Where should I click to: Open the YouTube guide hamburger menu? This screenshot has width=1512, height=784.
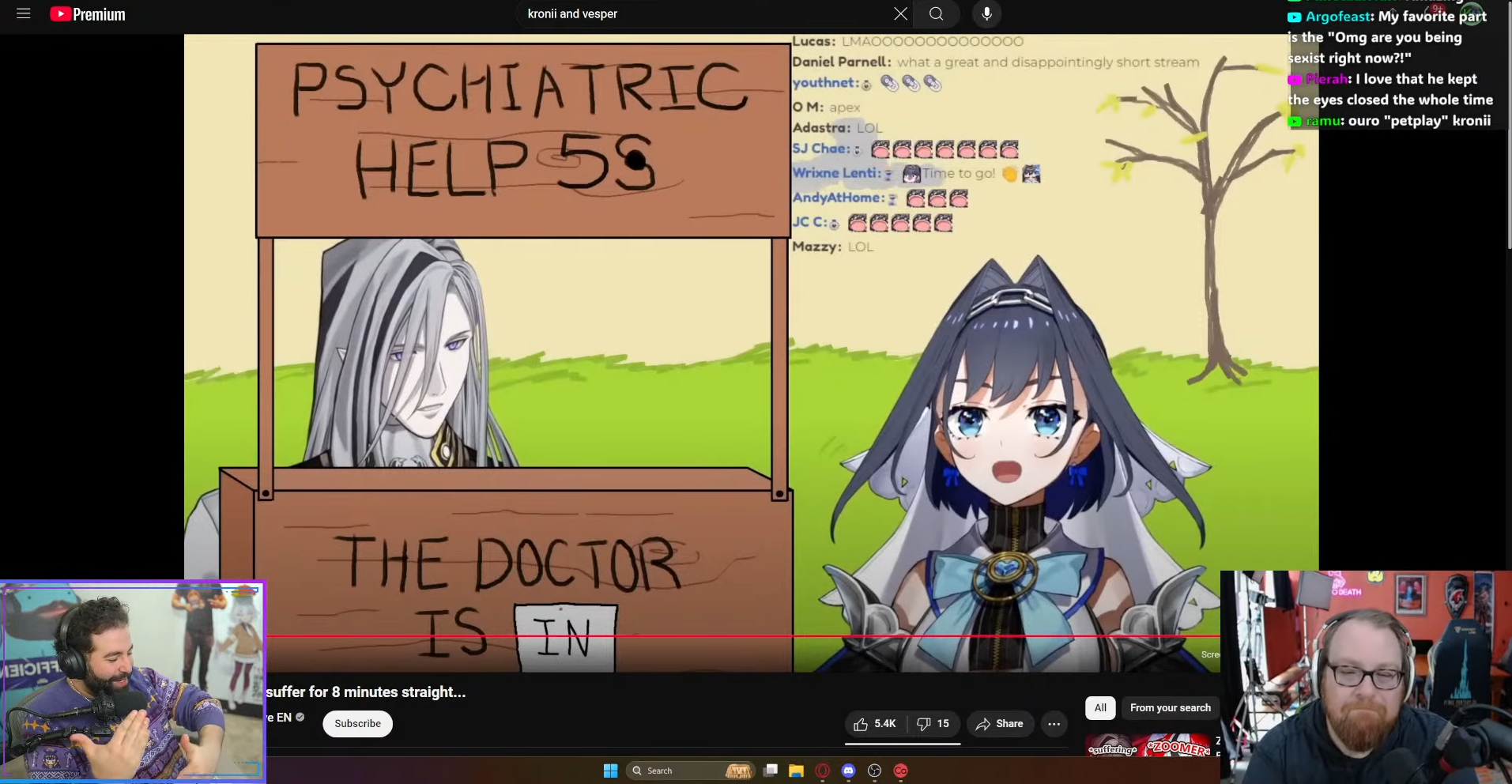[23, 13]
